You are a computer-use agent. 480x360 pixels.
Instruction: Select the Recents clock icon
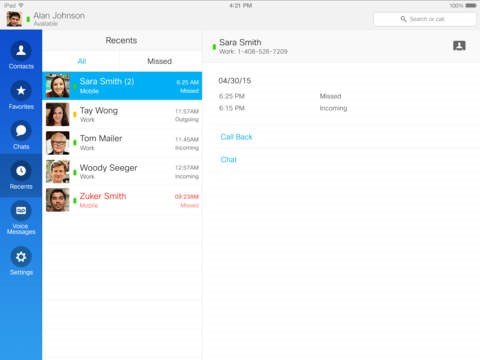point(21,171)
